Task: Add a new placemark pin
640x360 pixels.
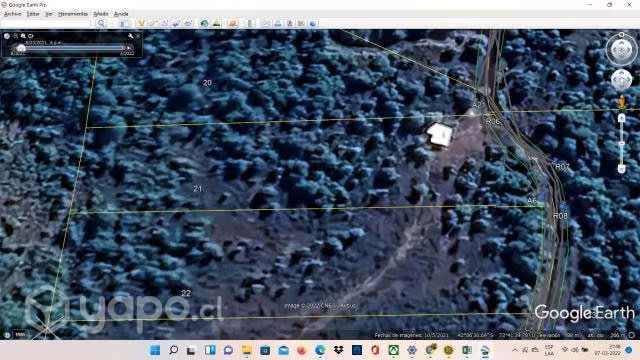Action: click(x=141, y=24)
